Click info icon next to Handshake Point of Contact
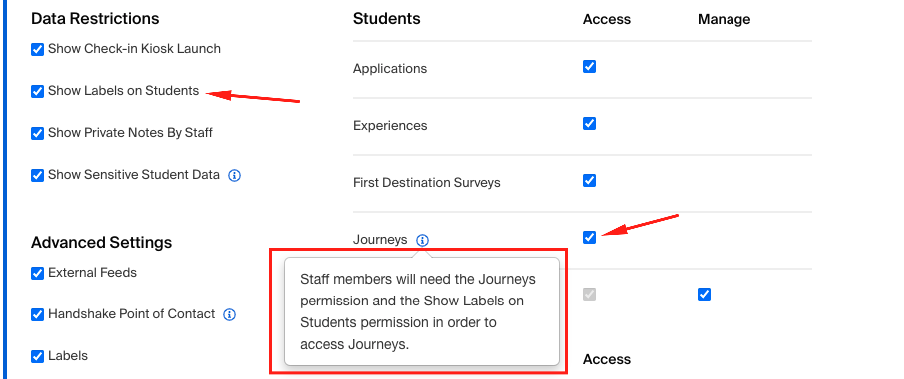 [229, 314]
